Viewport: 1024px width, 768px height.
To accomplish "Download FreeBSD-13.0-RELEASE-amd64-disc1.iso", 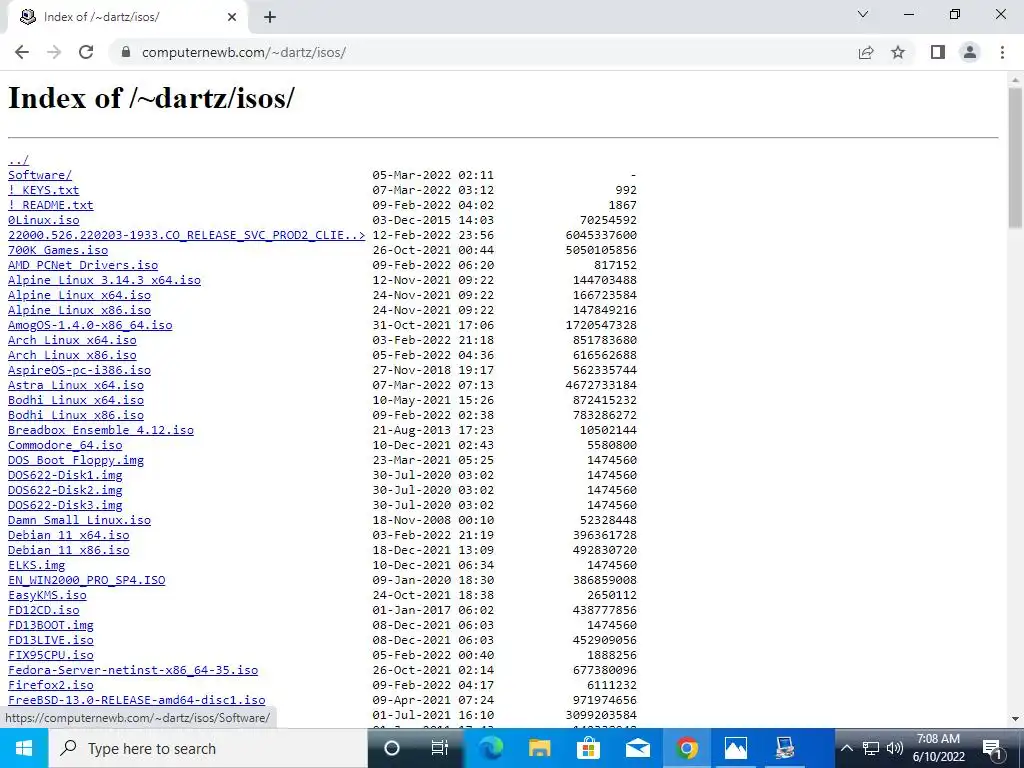I will point(136,701).
